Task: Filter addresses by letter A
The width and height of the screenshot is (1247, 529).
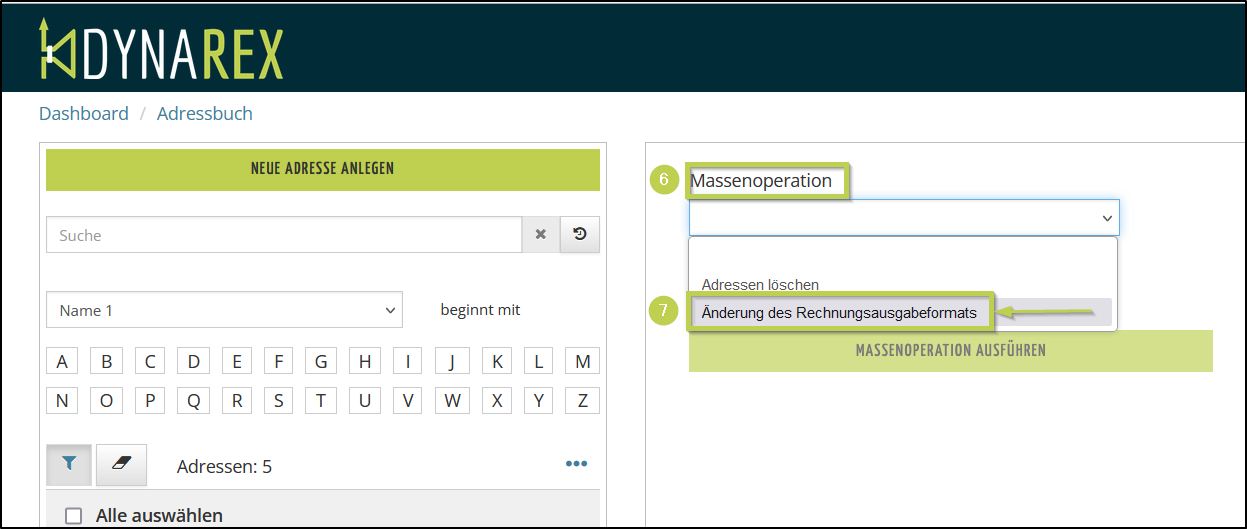Action: [x=62, y=362]
